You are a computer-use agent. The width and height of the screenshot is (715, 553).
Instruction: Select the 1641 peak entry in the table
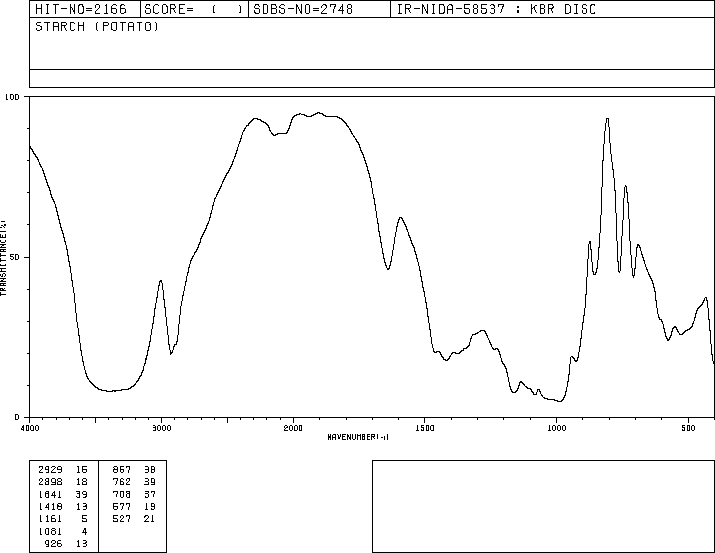coord(50,494)
